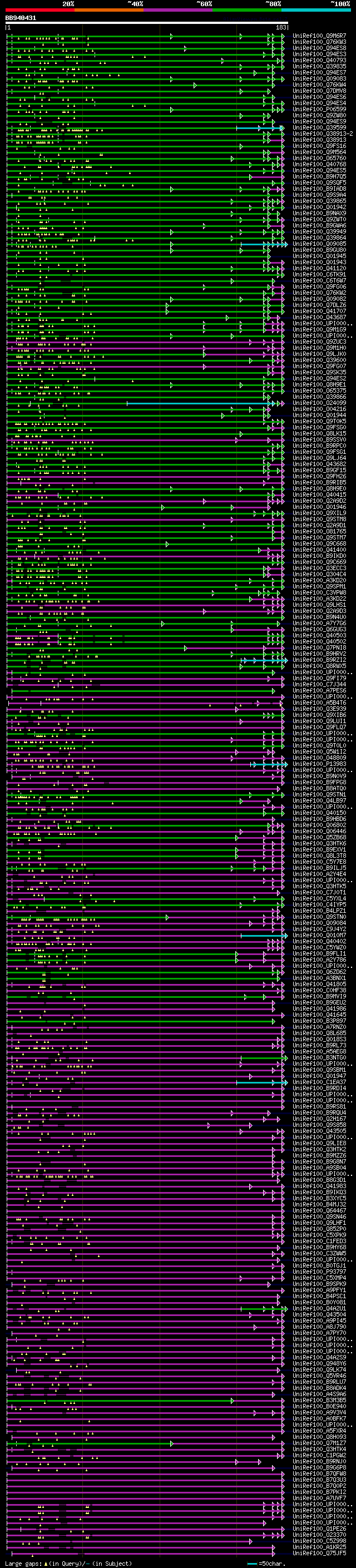Select hit UniRef100_Q43504
The height and width of the screenshot is (1568, 356).
(319, 1314)
